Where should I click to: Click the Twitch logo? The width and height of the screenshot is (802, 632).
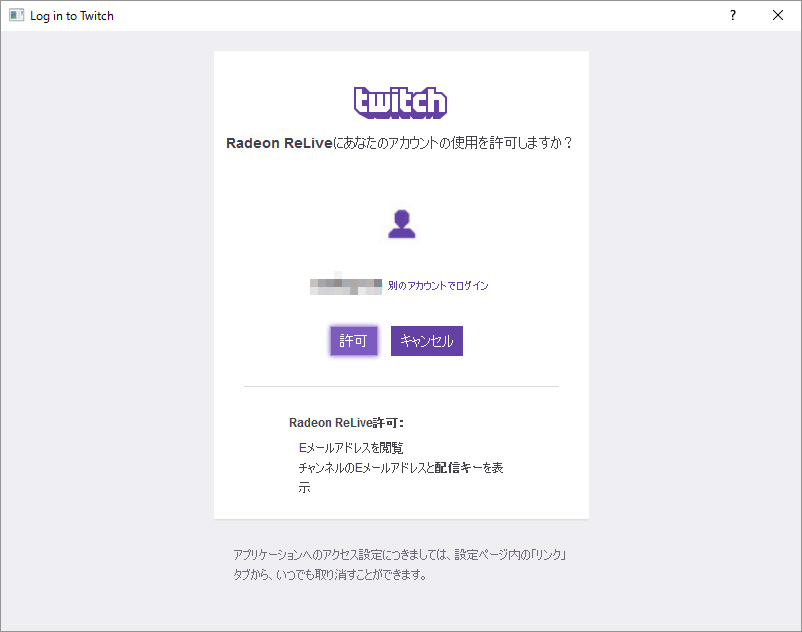(400, 102)
